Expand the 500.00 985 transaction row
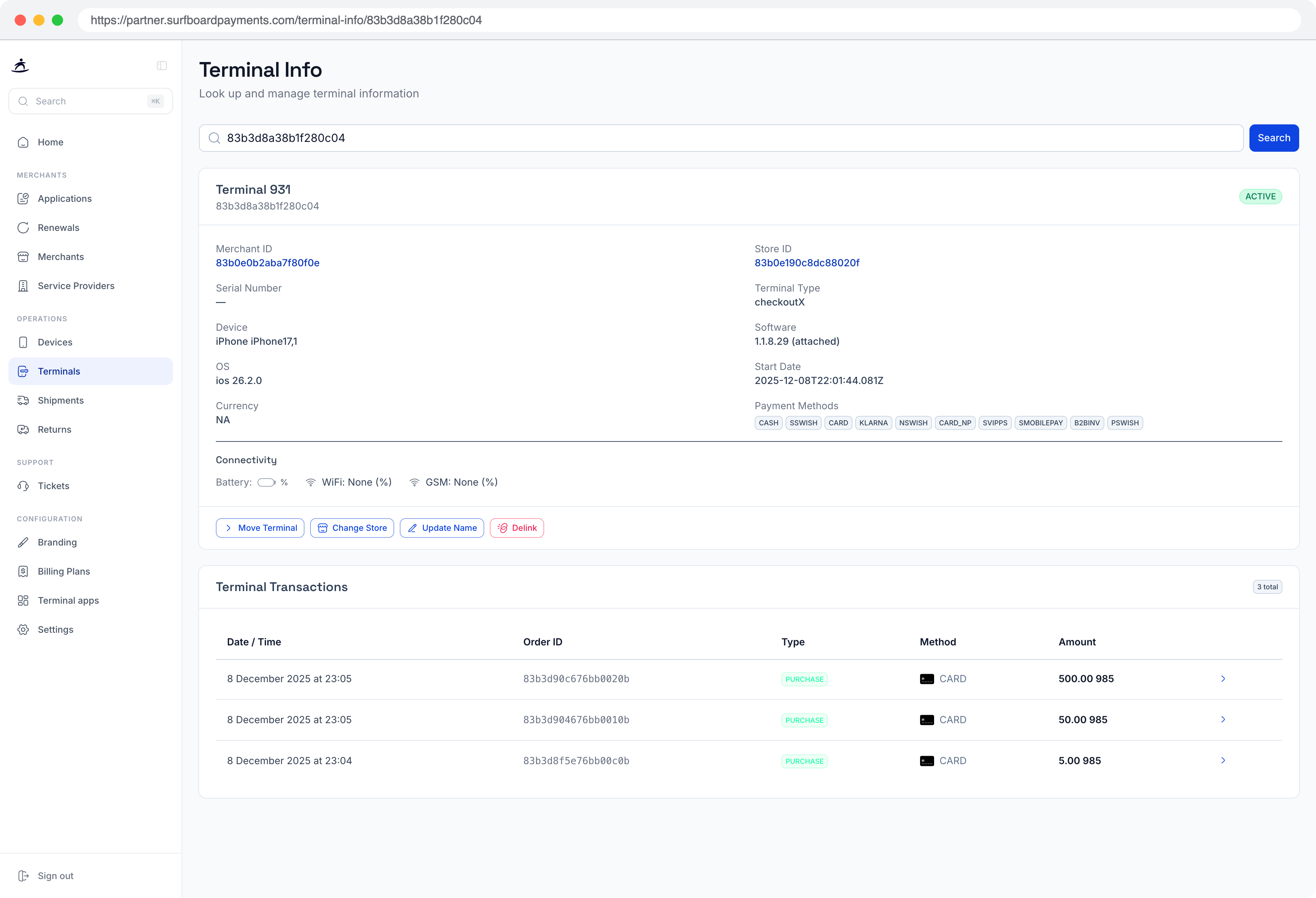Viewport: 1316px width, 898px height. click(x=1223, y=679)
